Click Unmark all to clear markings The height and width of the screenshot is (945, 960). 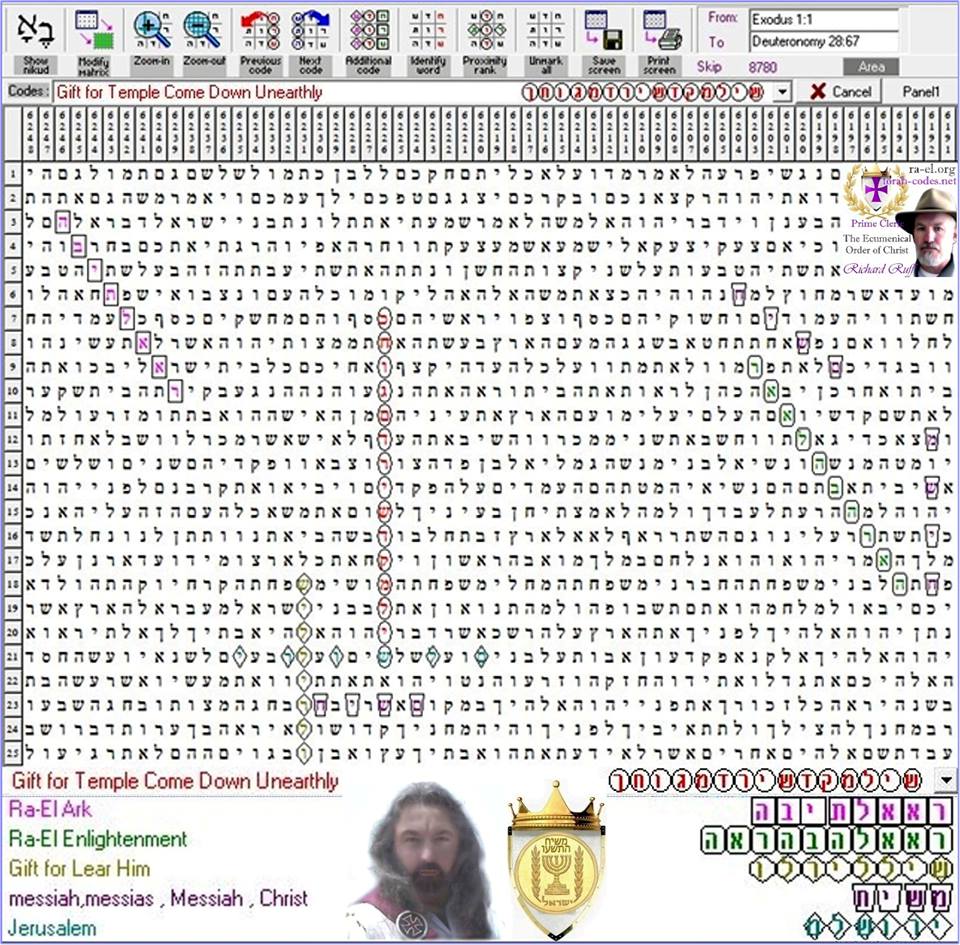pos(543,30)
